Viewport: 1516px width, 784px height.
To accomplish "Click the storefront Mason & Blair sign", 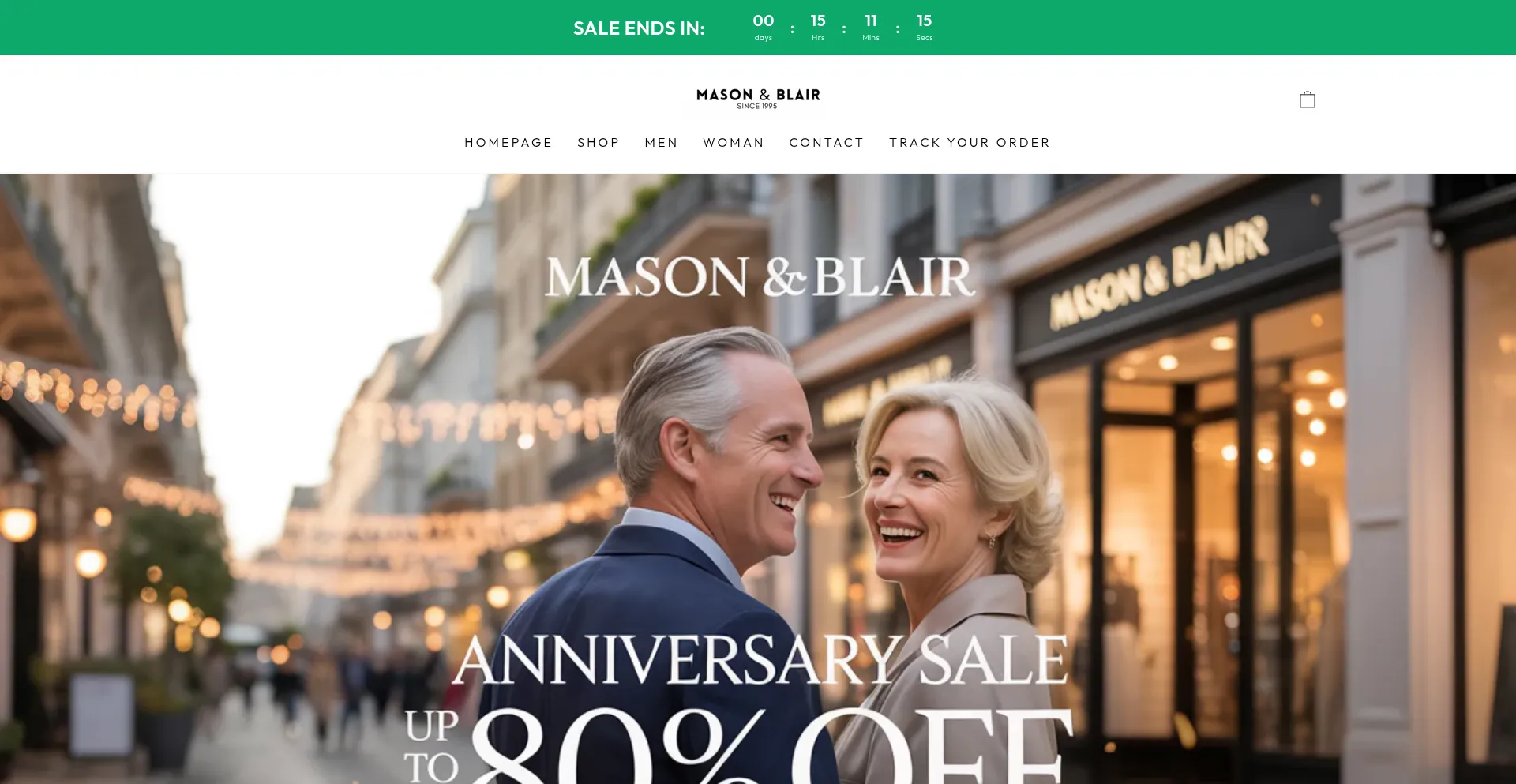I will (x=1159, y=272).
